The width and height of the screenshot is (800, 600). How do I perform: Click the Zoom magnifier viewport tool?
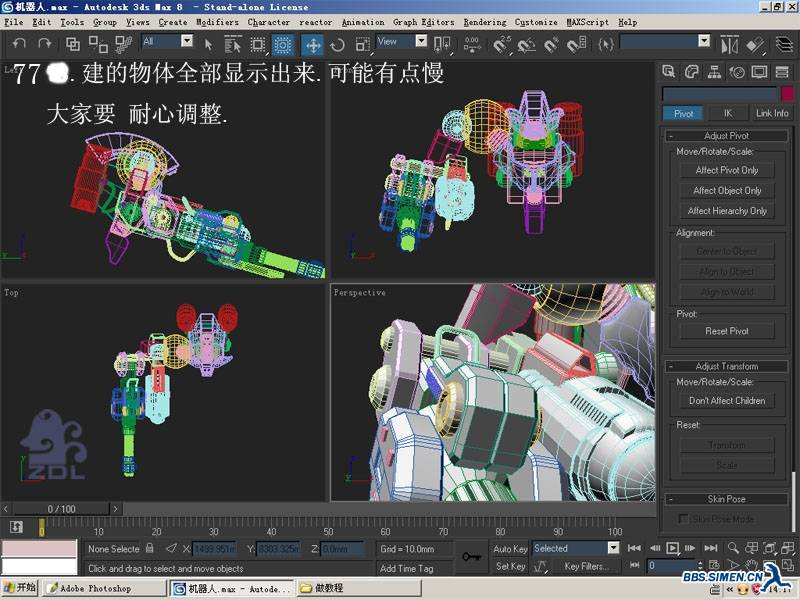(733, 548)
